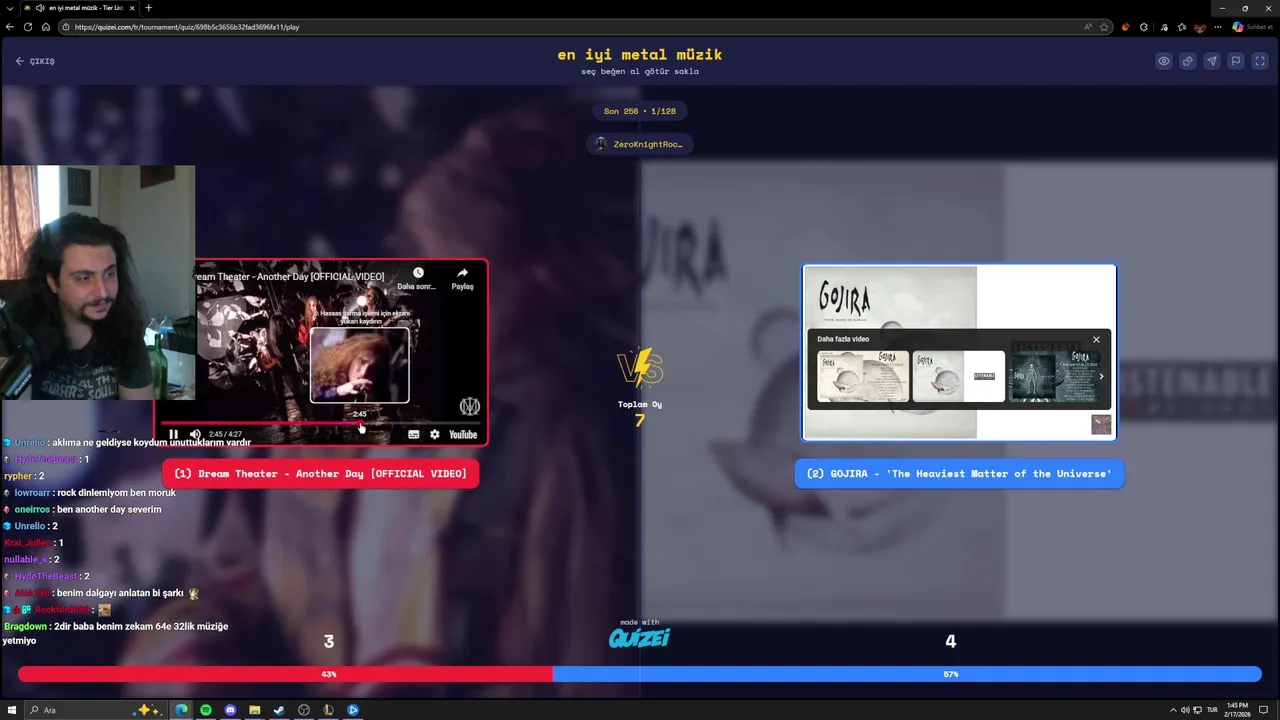Toggle fullscreen icon in quiz header

click(1260, 61)
